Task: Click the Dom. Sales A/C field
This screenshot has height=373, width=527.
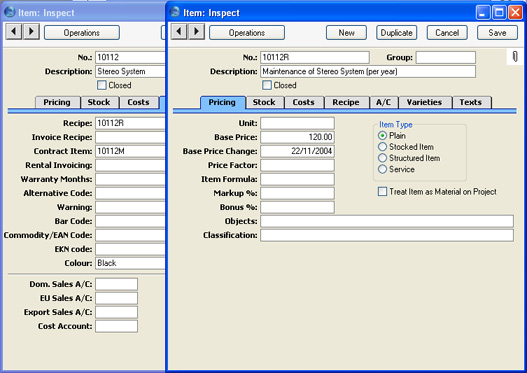Action: (x=116, y=284)
